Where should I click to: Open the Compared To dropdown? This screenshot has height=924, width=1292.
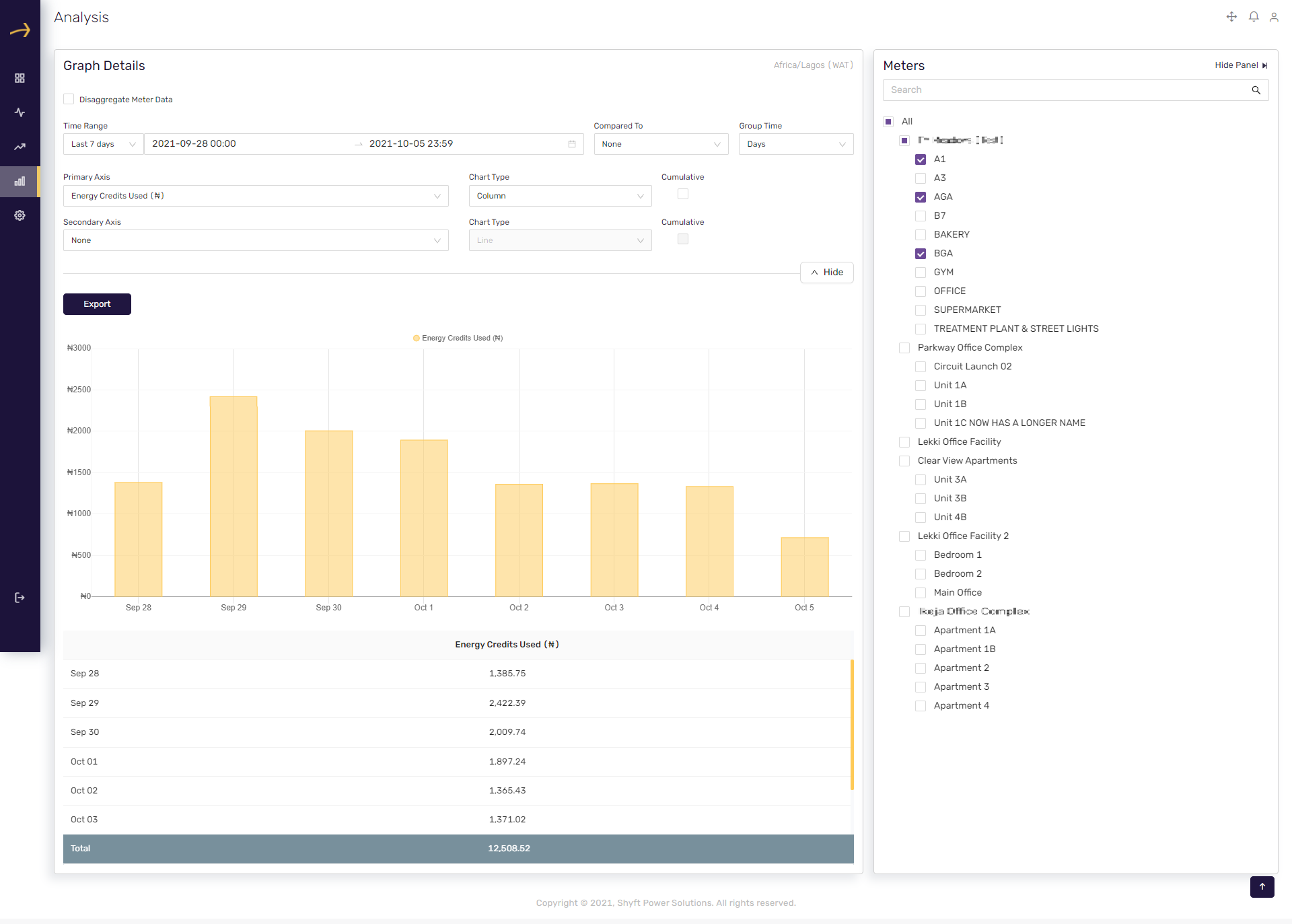[x=661, y=144]
